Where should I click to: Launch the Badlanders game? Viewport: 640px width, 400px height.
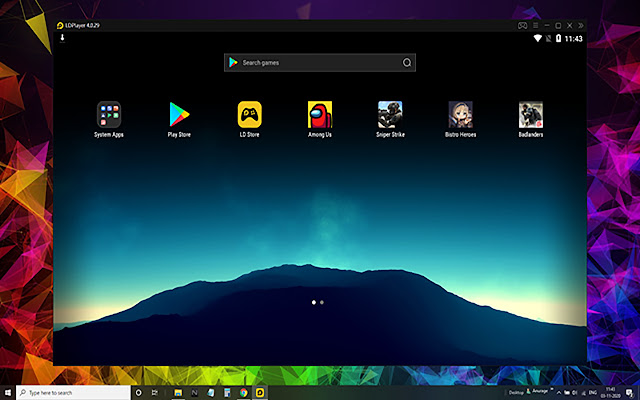(x=531, y=115)
